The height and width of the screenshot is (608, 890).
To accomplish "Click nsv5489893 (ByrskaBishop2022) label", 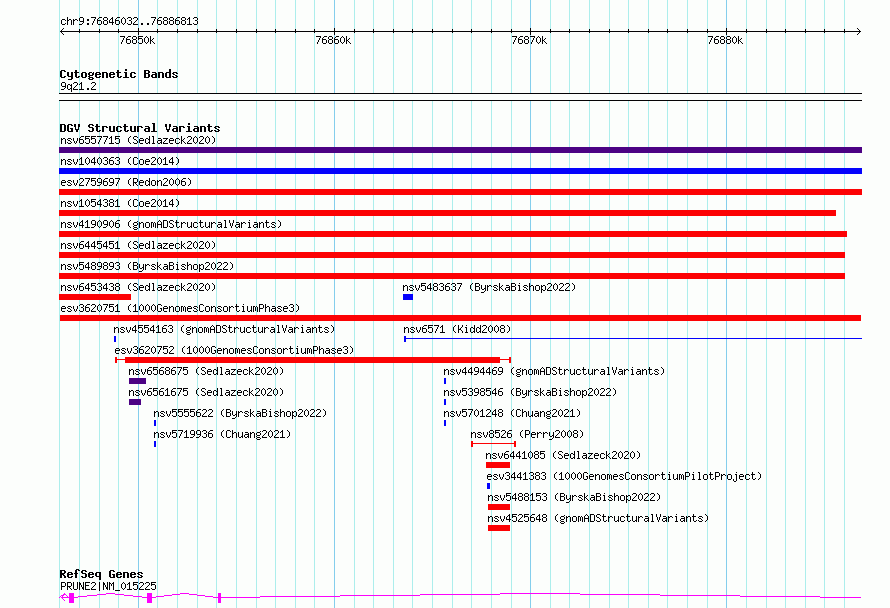I will coord(147,266).
